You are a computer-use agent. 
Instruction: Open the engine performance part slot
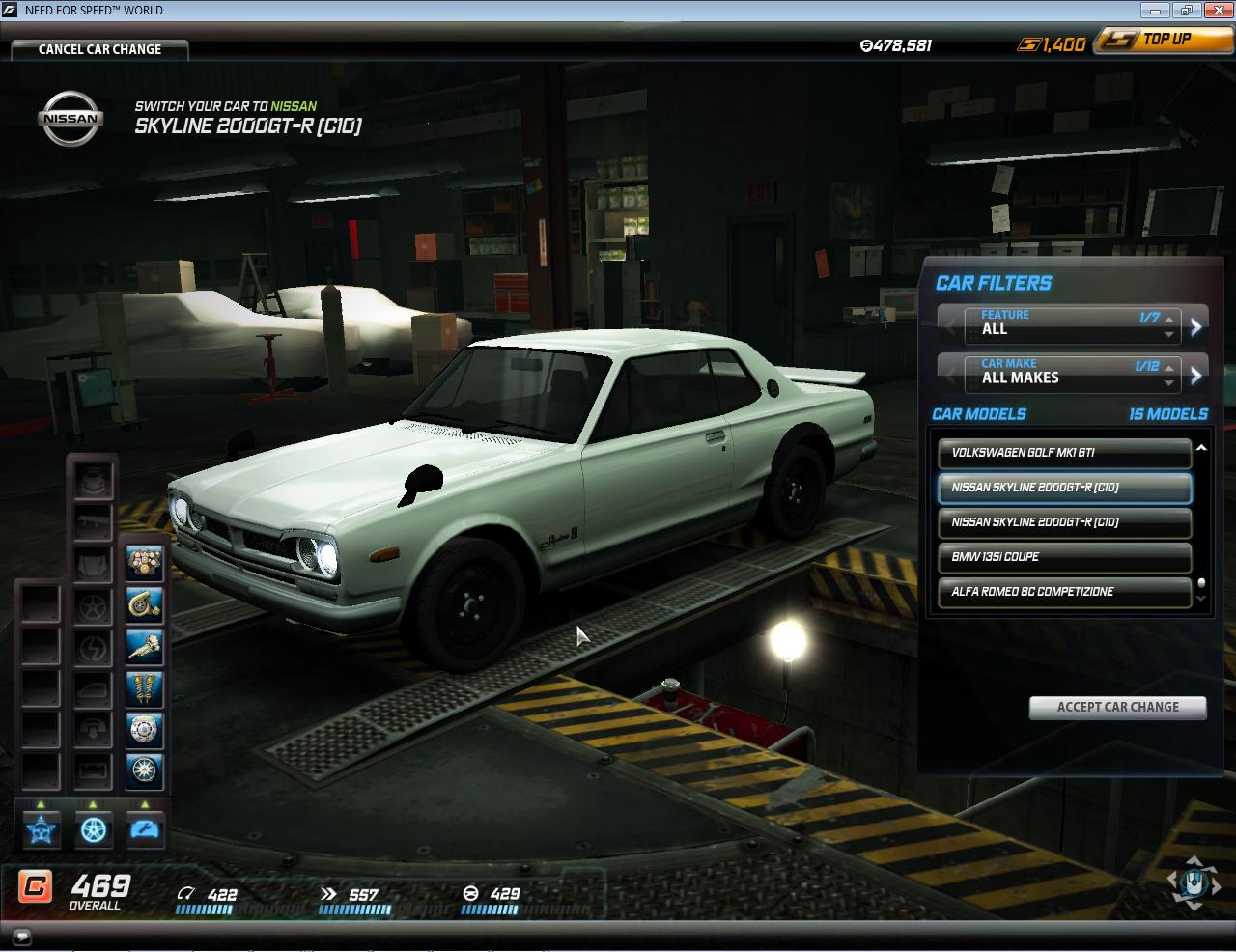[145, 563]
